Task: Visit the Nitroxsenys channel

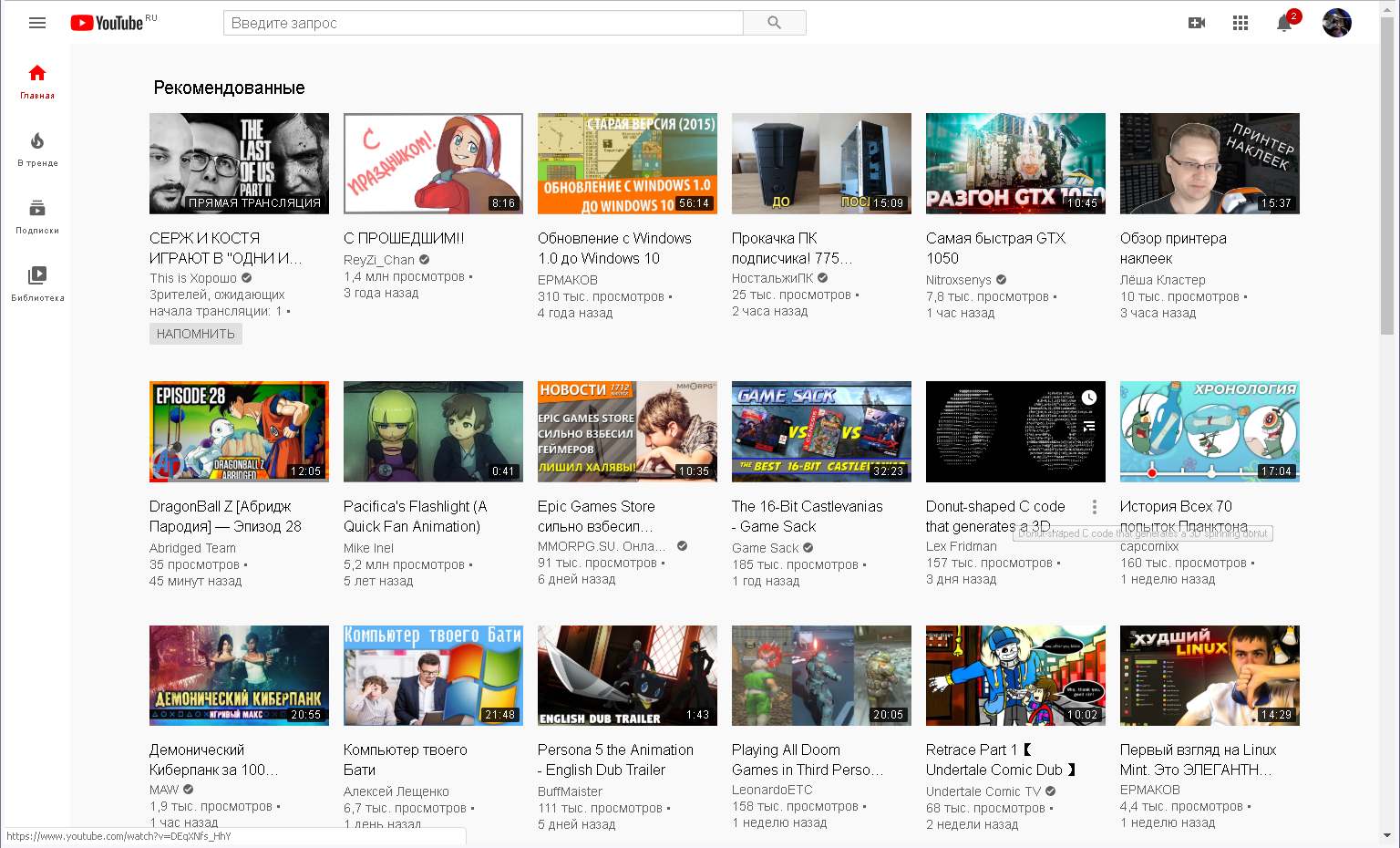Action: [x=959, y=280]
